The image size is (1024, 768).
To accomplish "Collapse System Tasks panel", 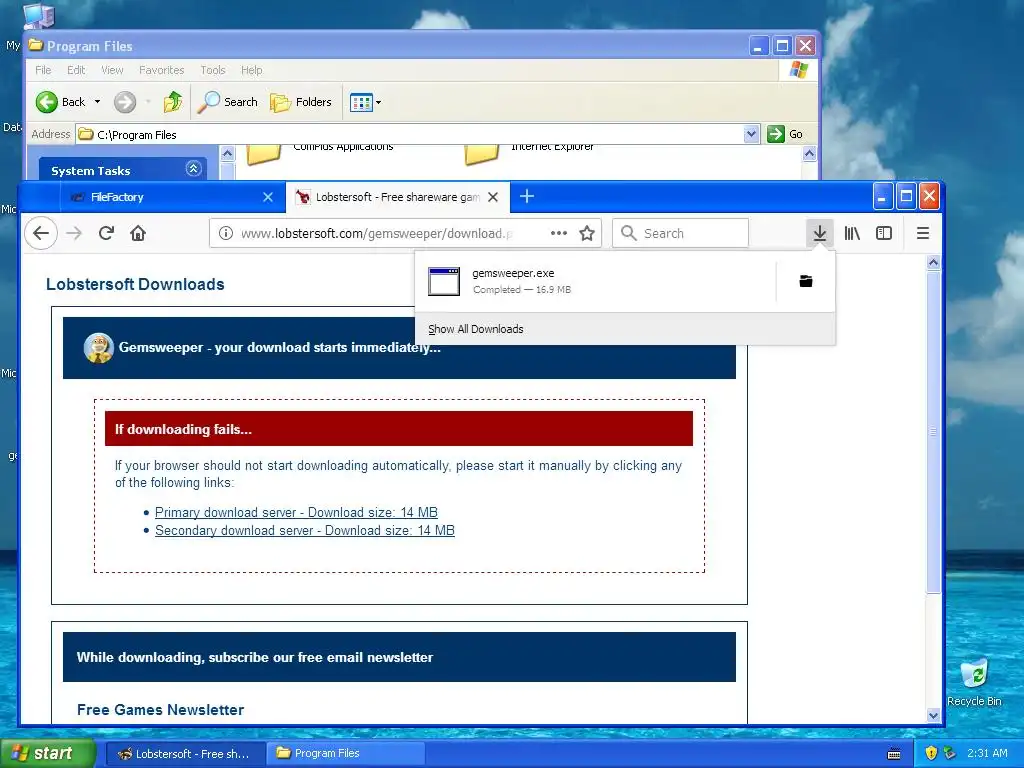I will pos(193,169).
